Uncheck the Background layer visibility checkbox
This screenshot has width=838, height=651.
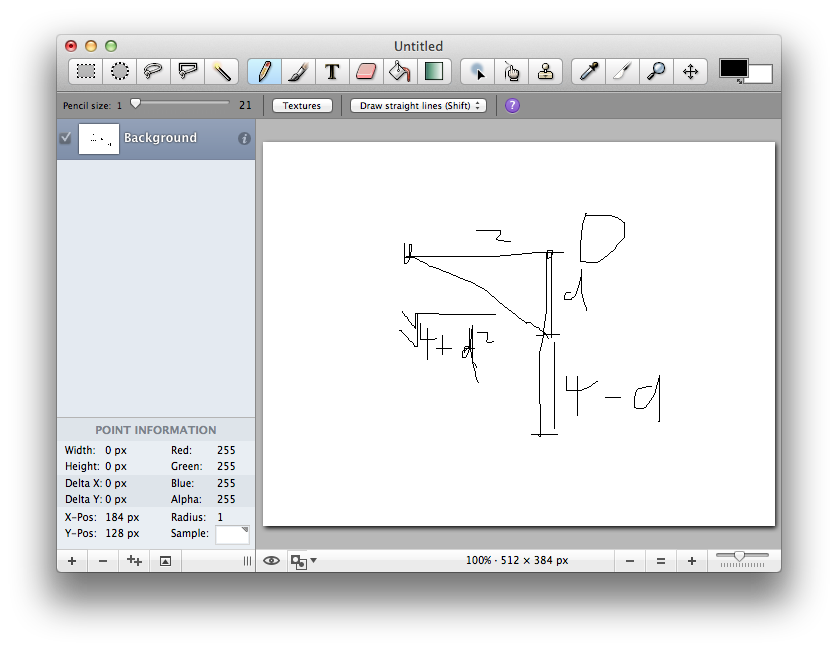66,138
